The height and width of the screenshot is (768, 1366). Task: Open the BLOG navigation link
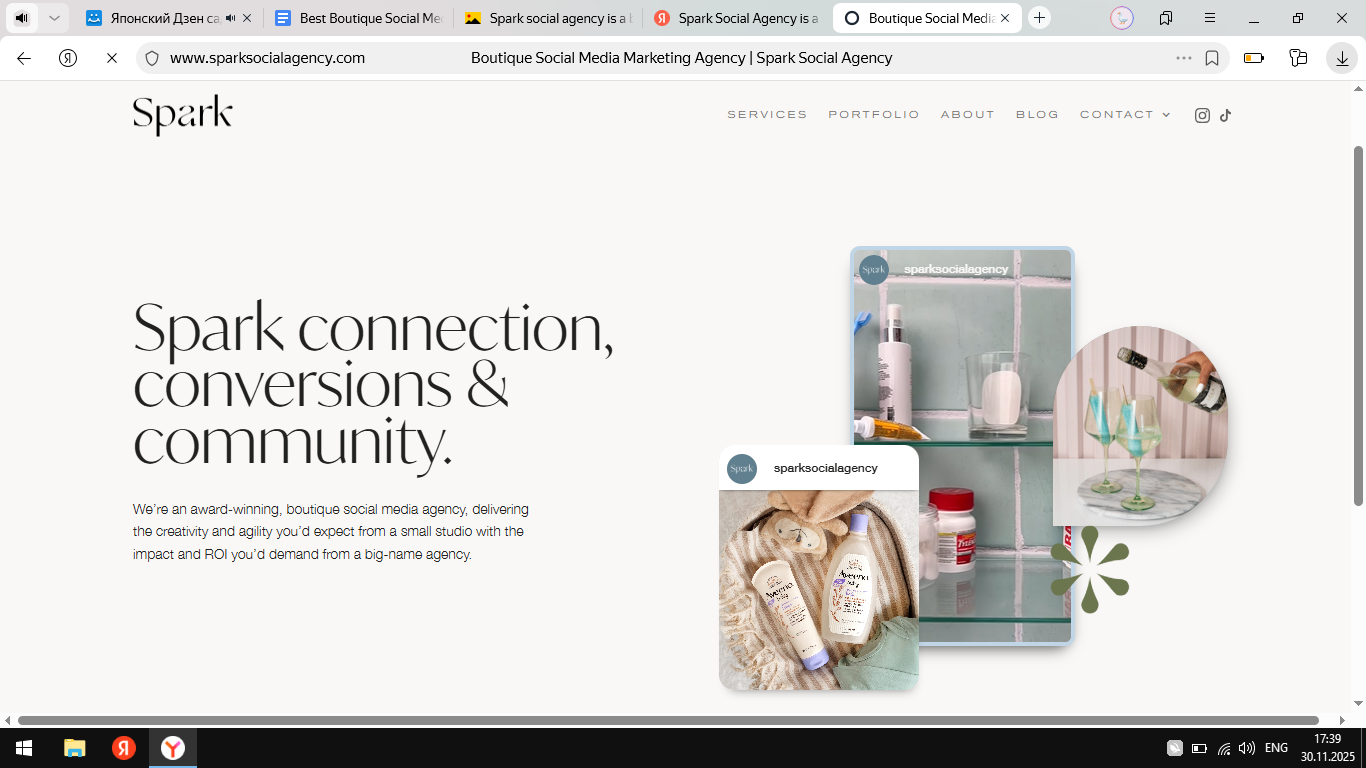point(1037,115)
